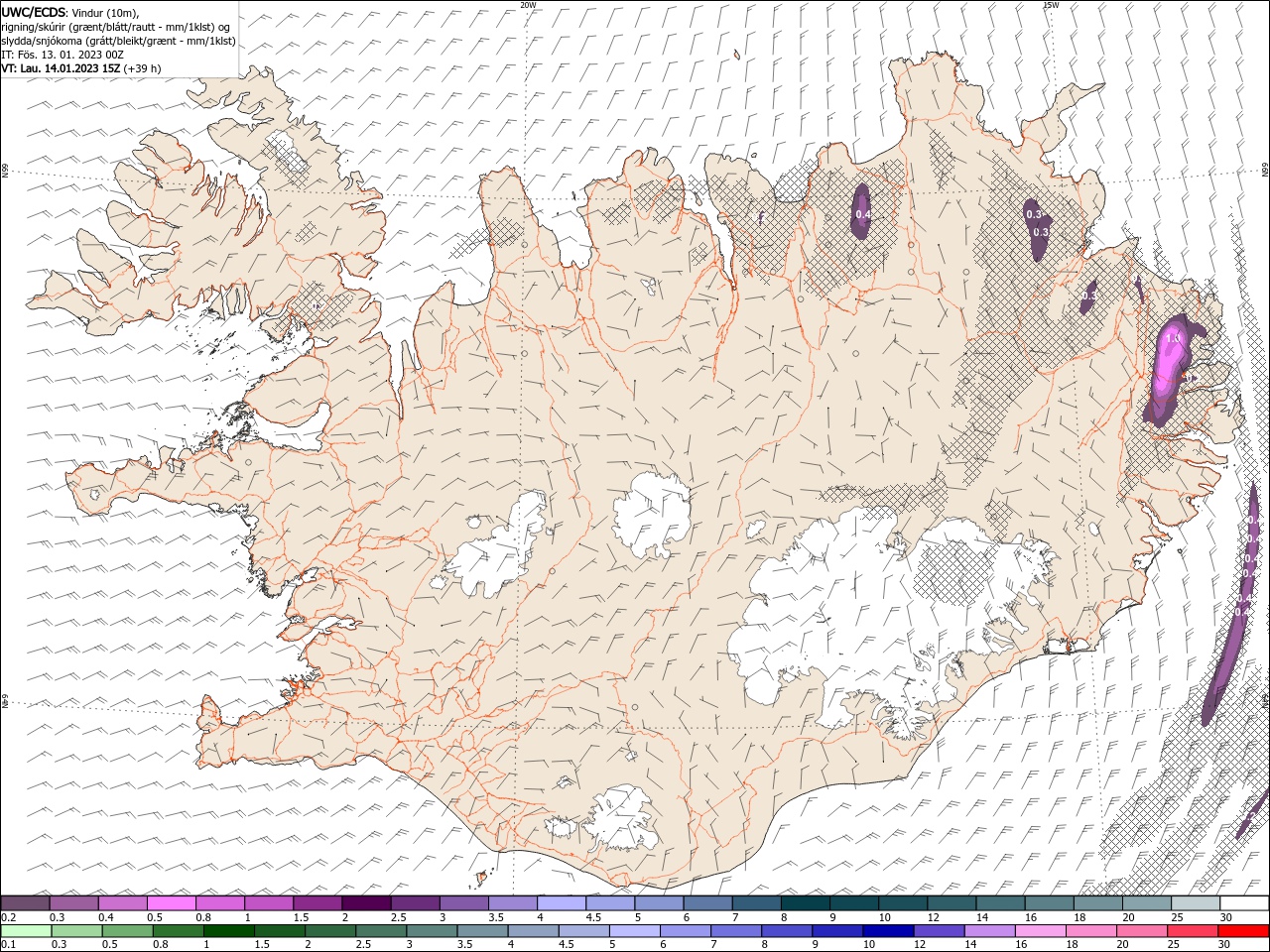Image resolution: width=1270 pixels, height=952 pixels.
Task: Click upper legend swatch between 18 and 20
Action: point(1097,903)
